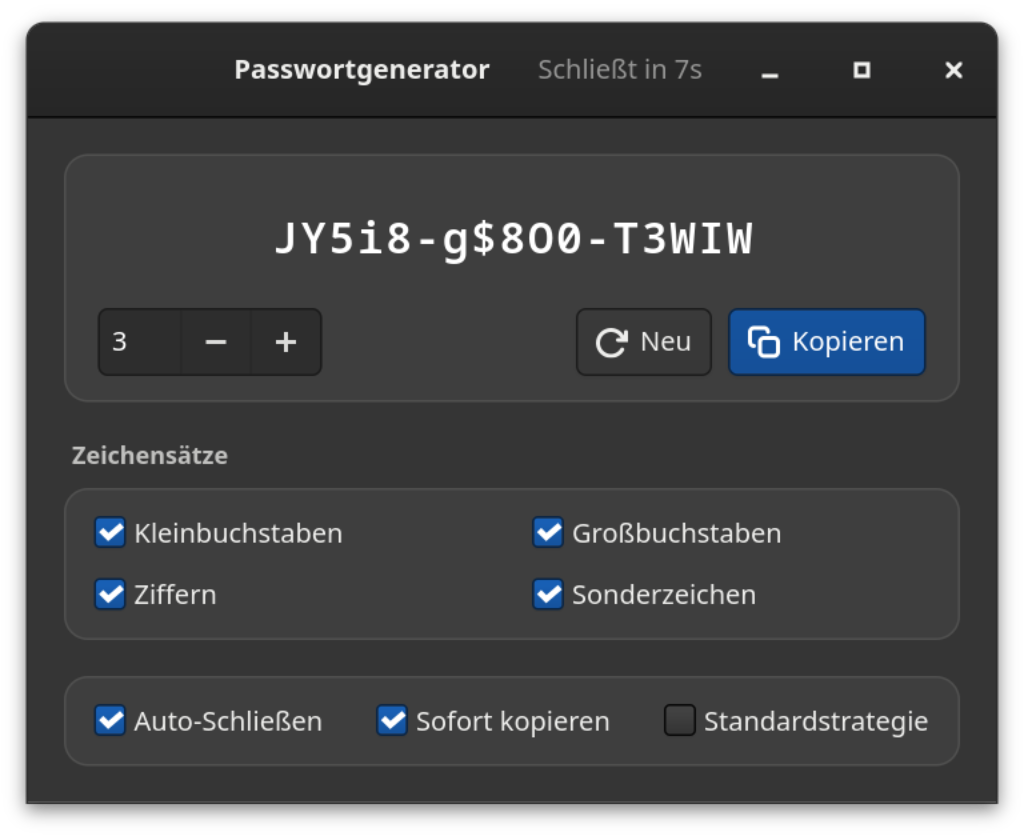Click the length field showing 3
1024x836 pixels.
point(140,342)
